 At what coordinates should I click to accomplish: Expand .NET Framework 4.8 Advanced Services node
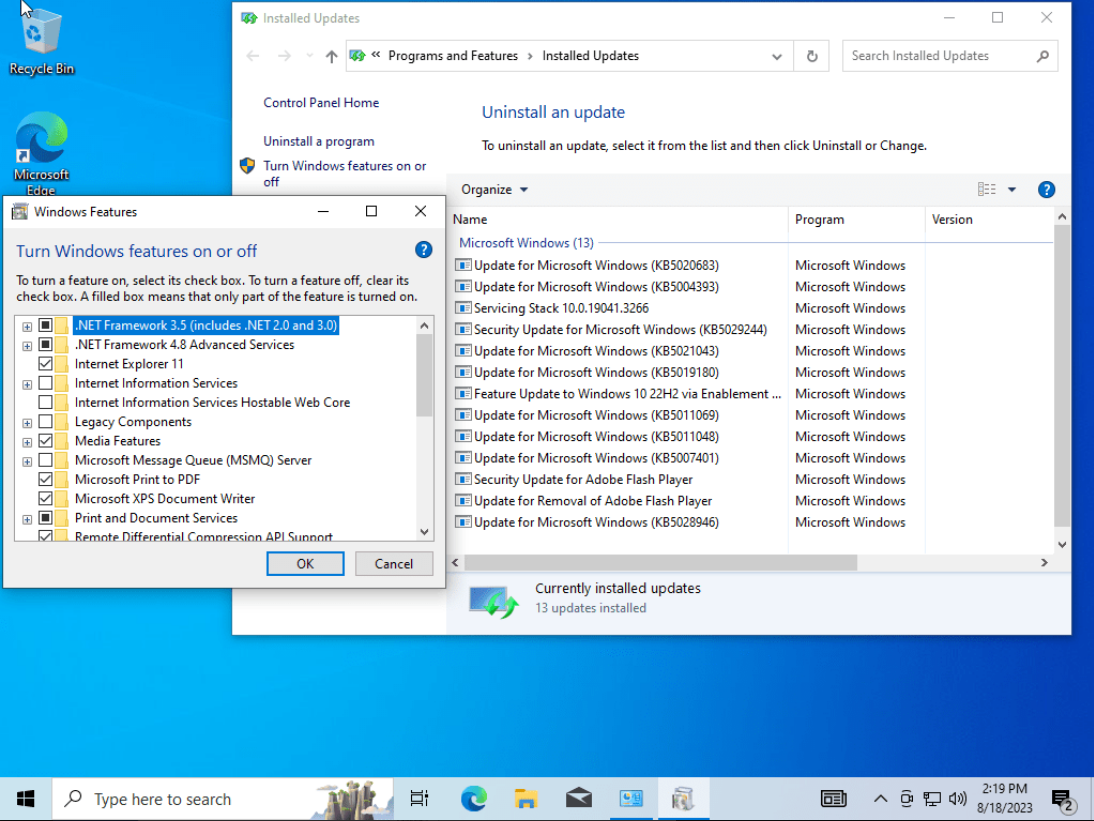pyautogui.click(x=27, y=346)
